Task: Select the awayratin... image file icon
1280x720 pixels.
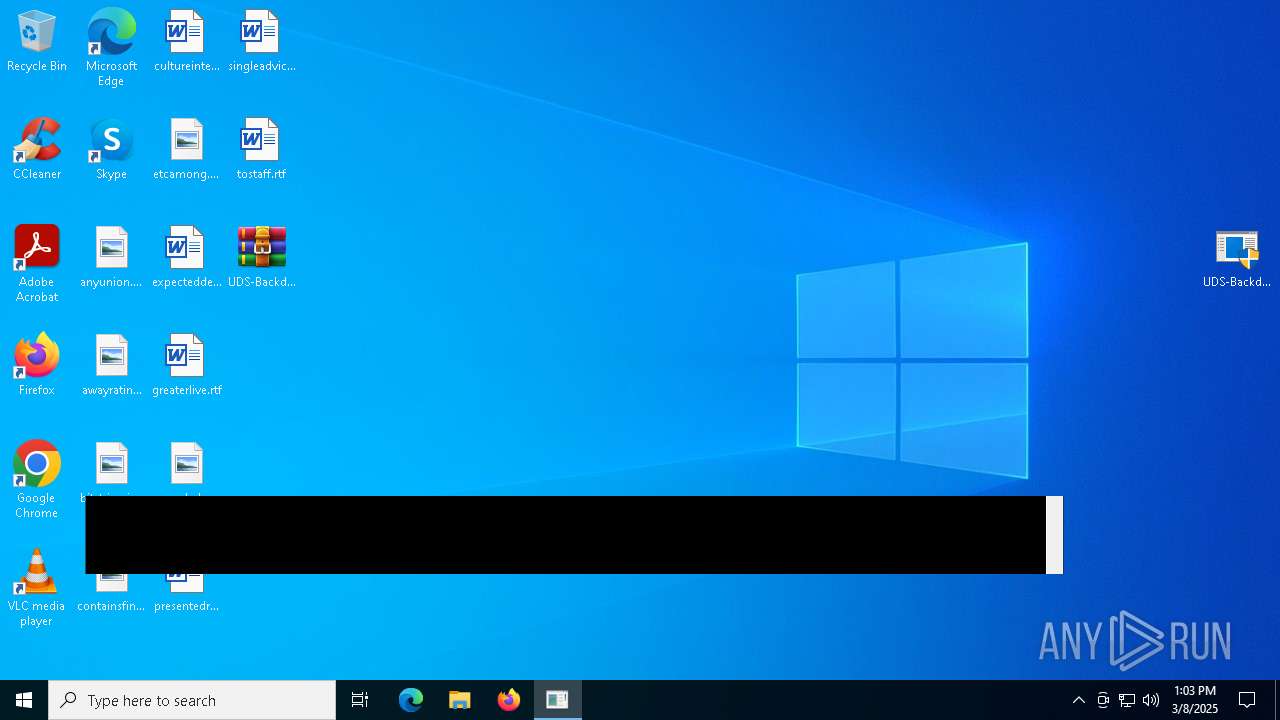Action: 111,366
